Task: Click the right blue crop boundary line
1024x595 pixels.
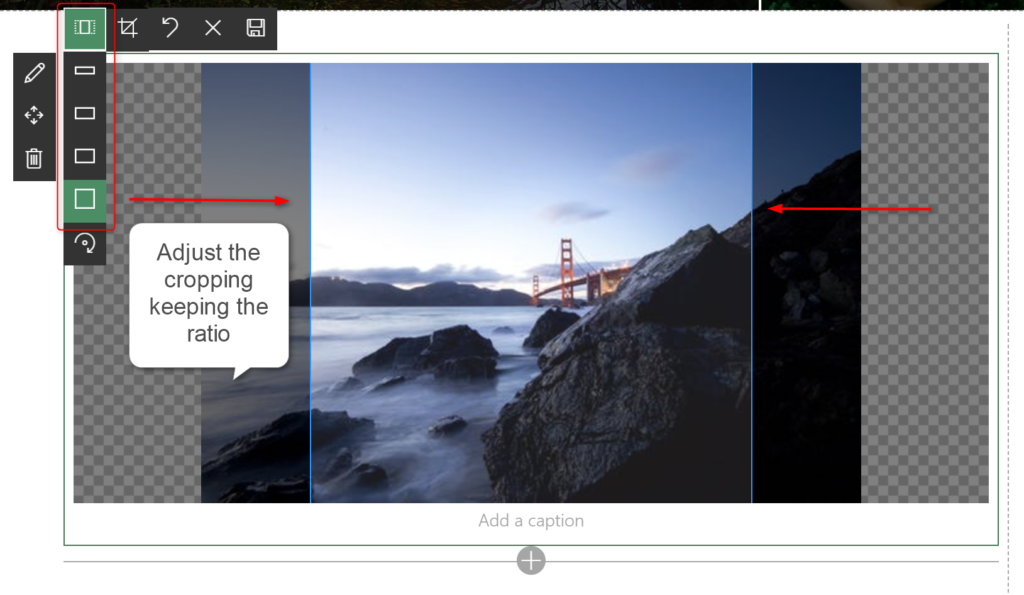Action: 752,283
